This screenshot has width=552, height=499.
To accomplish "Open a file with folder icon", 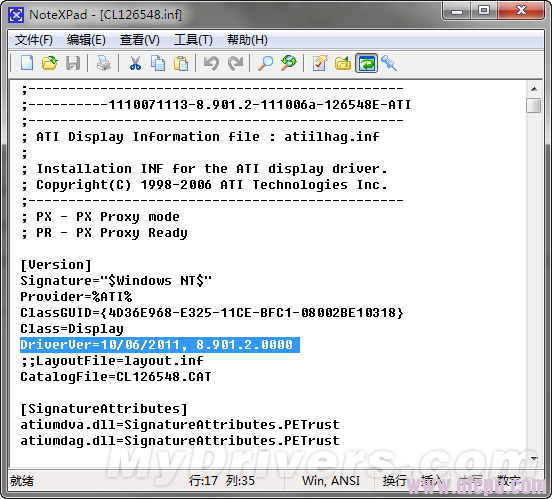I will click(x=50, y=63).
